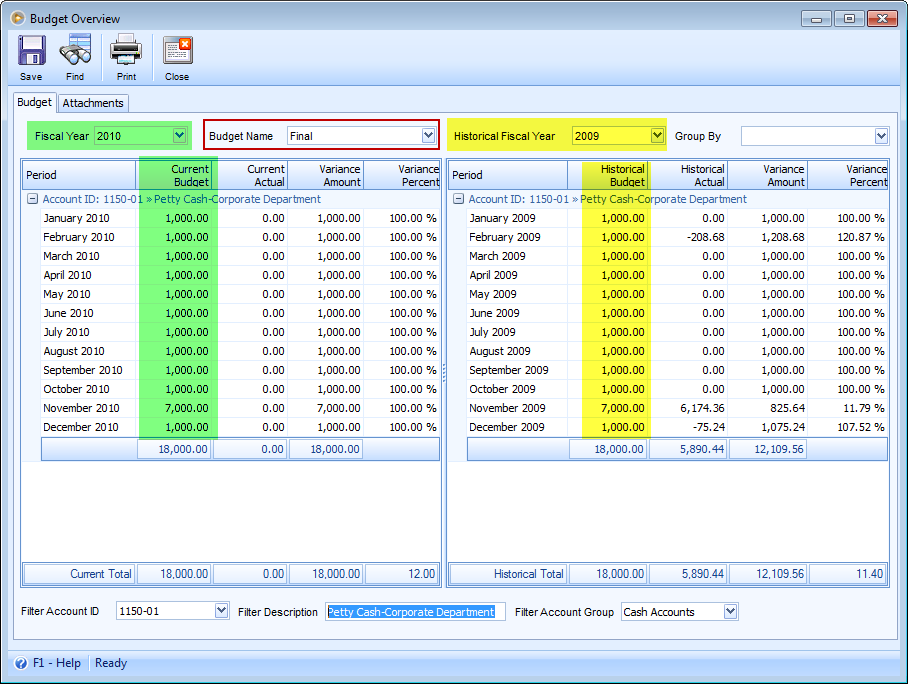The image size is (908, 684).
Task: Click the December 2009 actual -75.24 cell
Action: (x=688, y=427)
